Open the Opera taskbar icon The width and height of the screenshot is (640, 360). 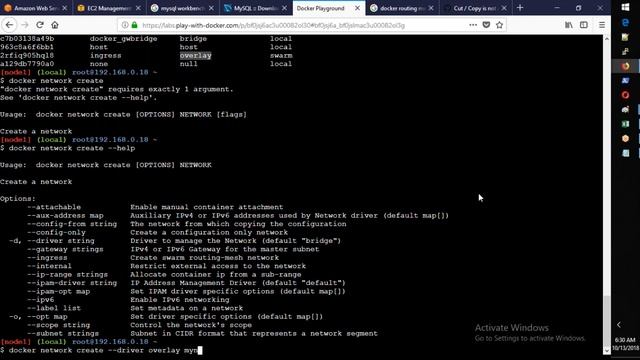(625, 95)
